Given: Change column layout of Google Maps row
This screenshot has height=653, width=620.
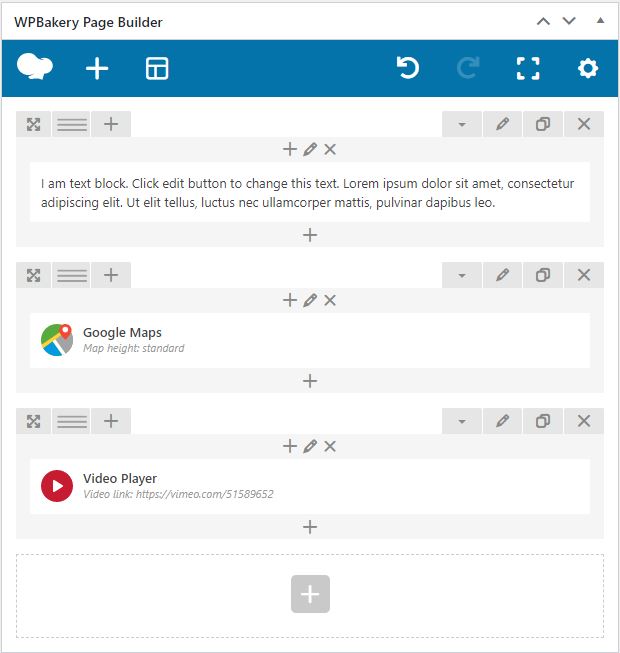Looking at the screenshot, I should 72,275.
